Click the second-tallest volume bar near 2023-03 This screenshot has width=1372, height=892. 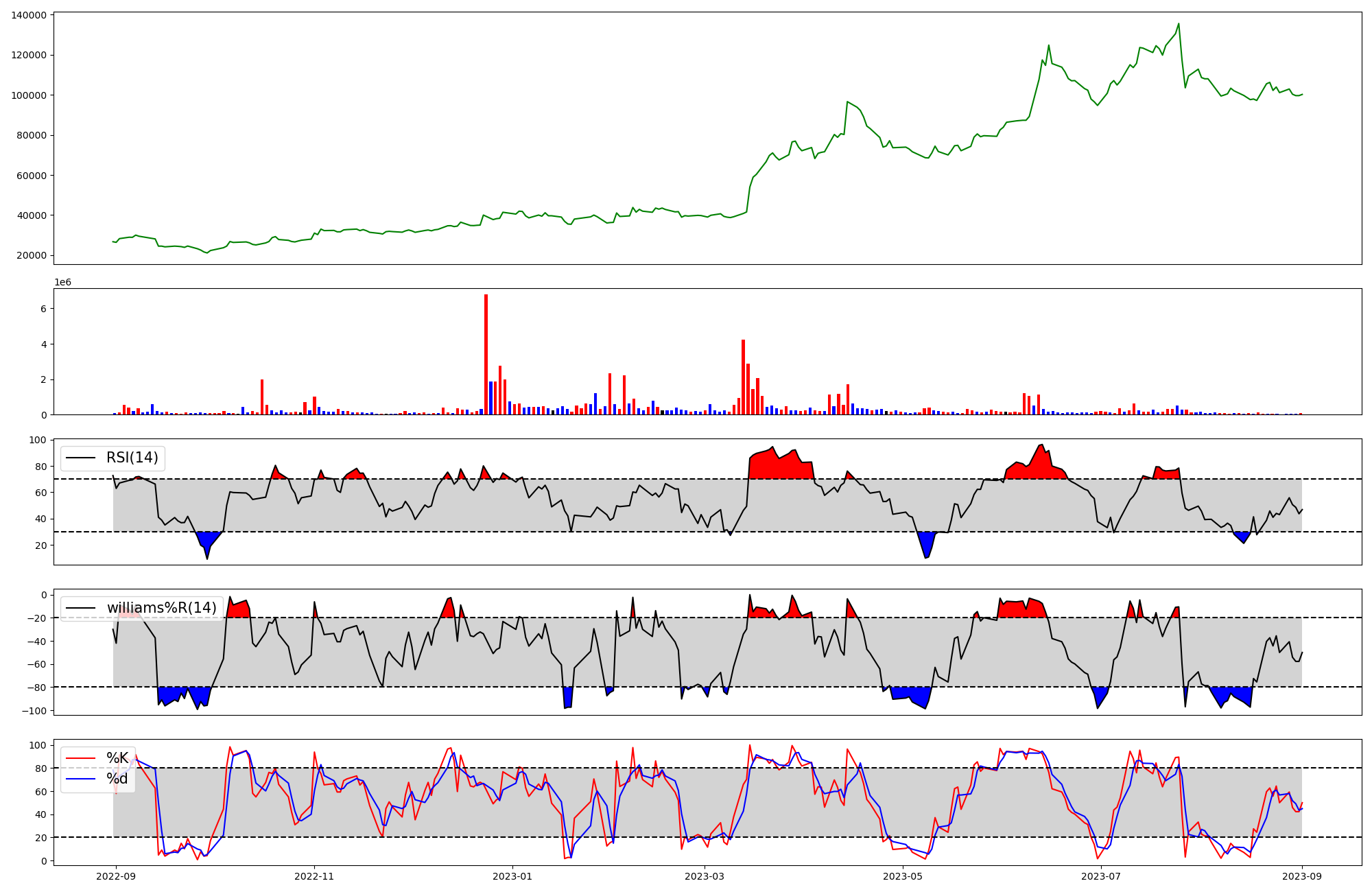pos(743,377)
